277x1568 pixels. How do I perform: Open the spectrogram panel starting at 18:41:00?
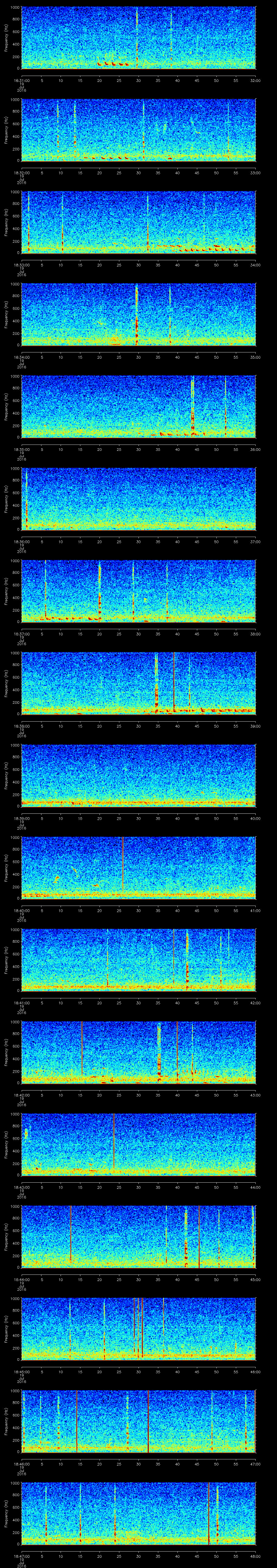(x=139, y=960)
